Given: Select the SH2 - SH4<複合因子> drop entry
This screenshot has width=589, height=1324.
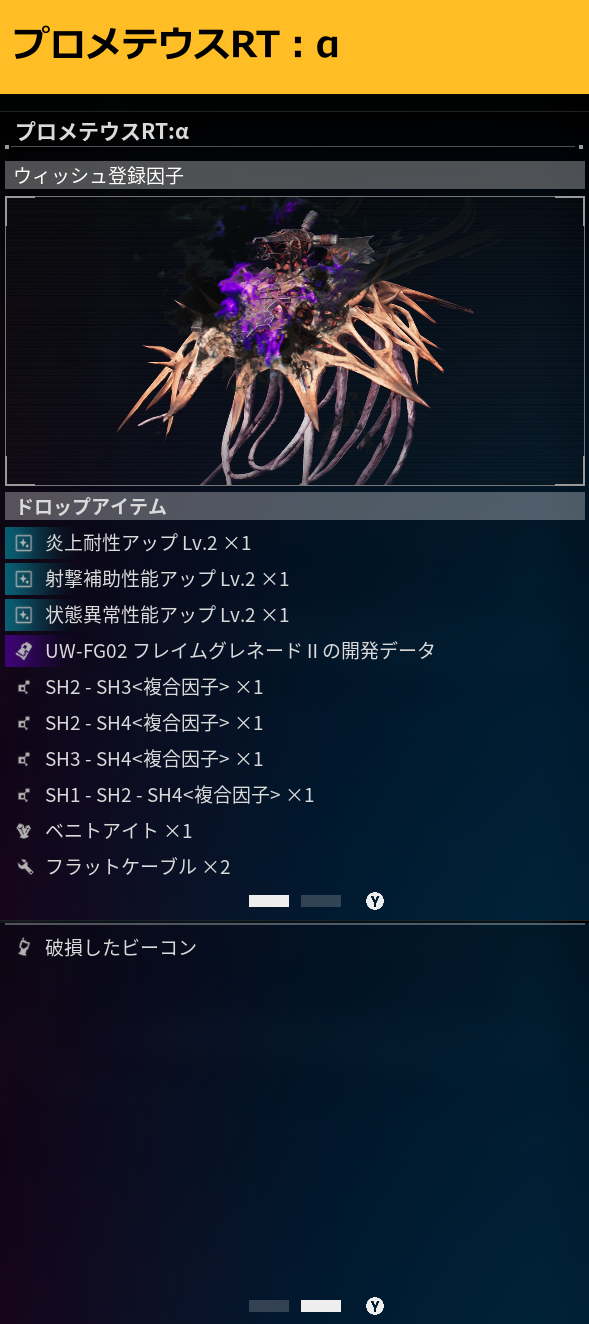Looking at the screenshot, I should point(295,723).
